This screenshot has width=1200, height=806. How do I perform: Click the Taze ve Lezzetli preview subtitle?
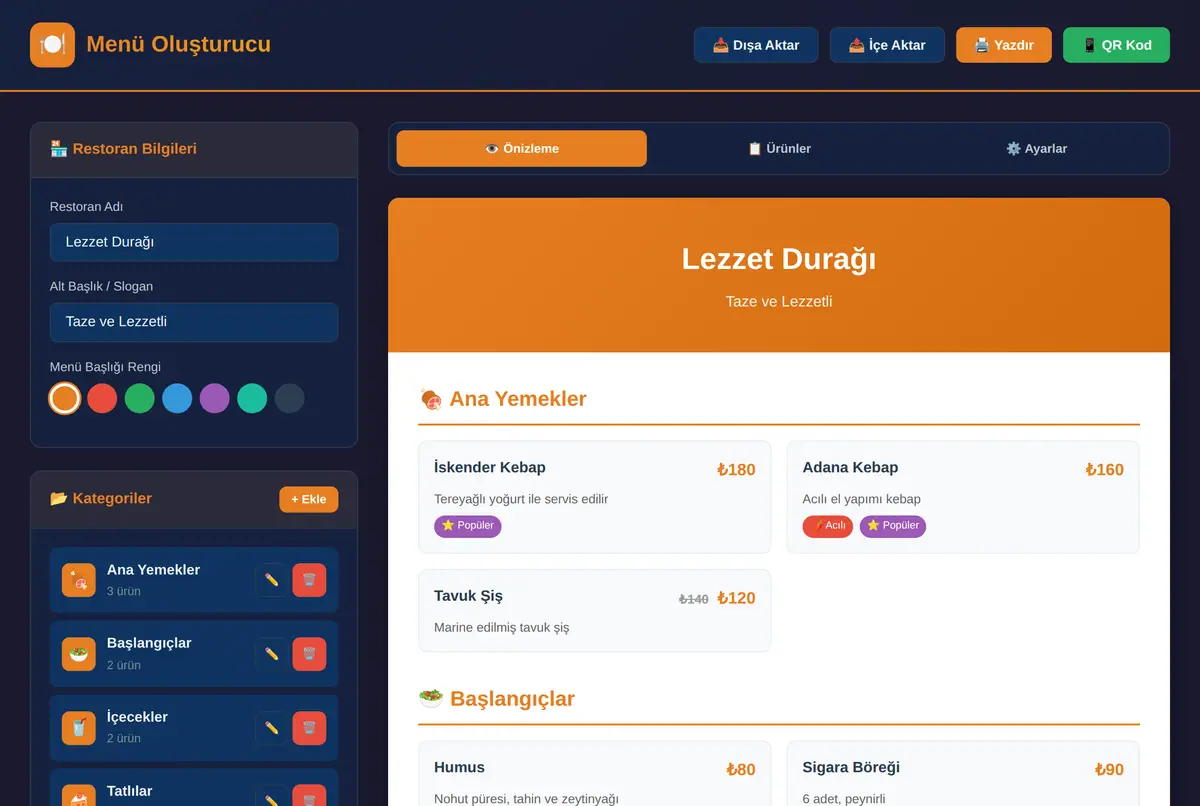click(x=779, y=301)
